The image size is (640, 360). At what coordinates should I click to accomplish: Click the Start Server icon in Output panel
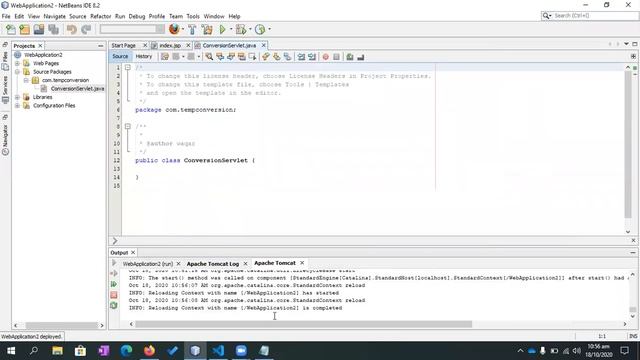(114, 263)
